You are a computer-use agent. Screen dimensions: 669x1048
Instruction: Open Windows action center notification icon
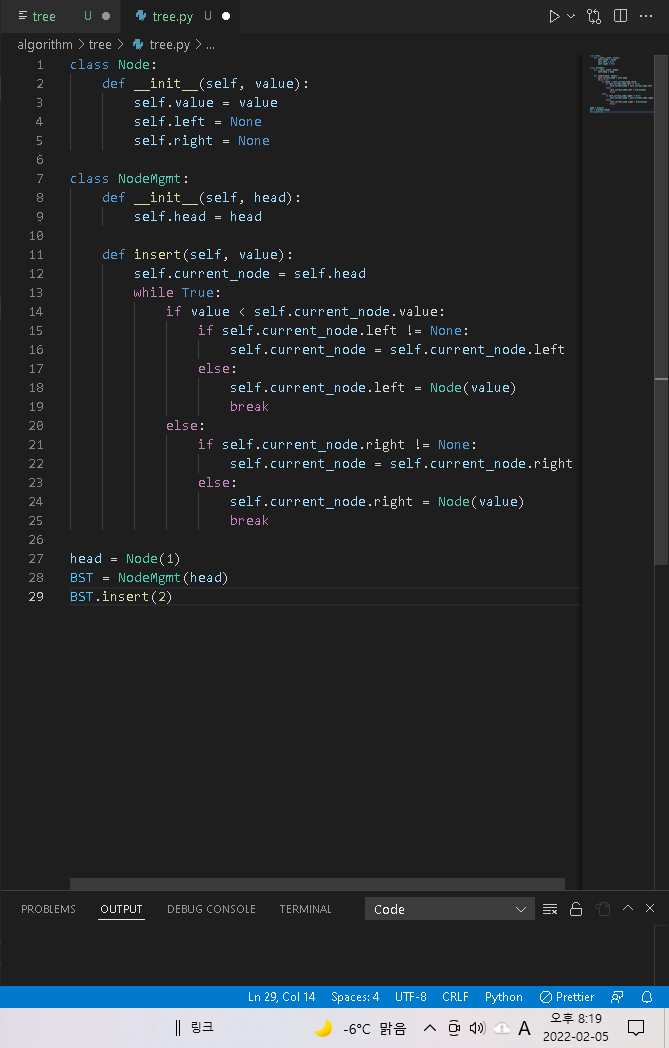click(636, 1028)
